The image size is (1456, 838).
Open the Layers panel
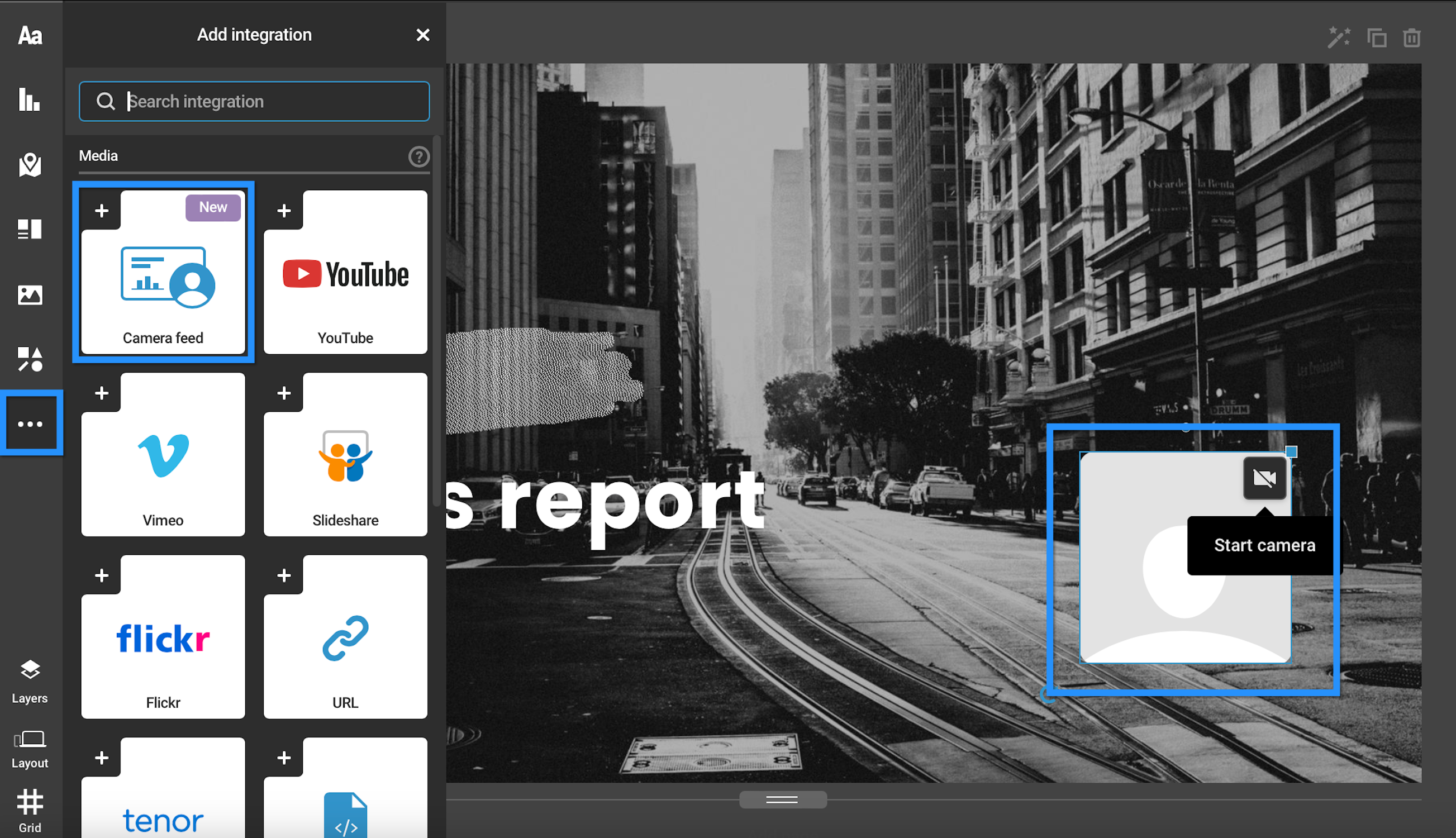30,682
